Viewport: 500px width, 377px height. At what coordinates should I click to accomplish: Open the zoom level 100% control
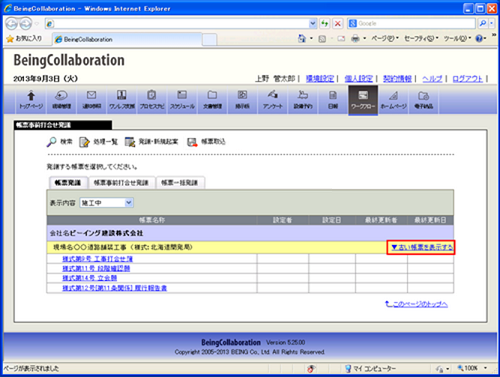[x=472, y=368]
